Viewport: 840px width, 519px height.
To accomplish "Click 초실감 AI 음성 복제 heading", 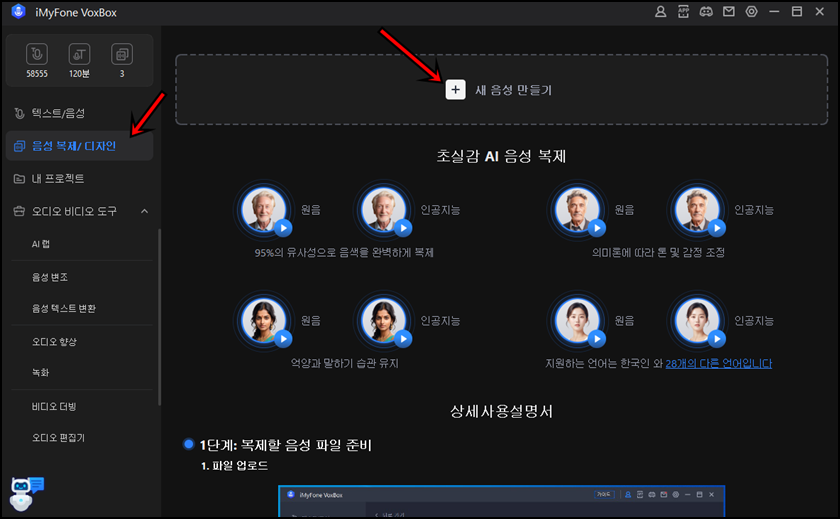I will 501,156.
